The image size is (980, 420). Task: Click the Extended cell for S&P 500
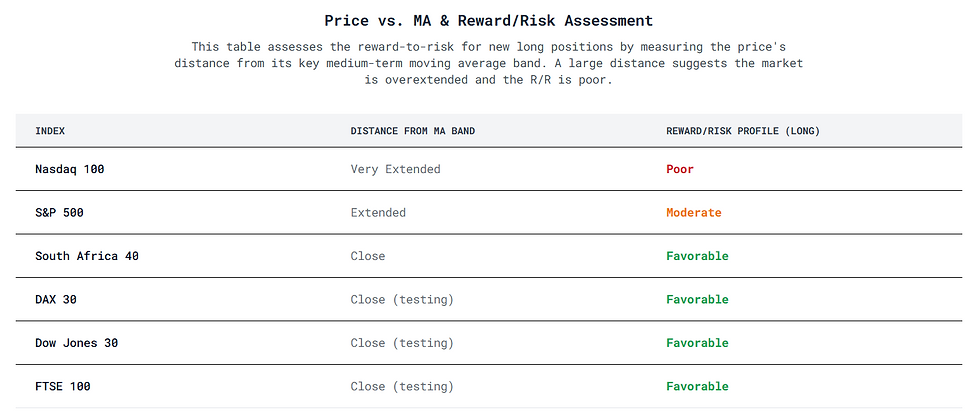(378, 212)
